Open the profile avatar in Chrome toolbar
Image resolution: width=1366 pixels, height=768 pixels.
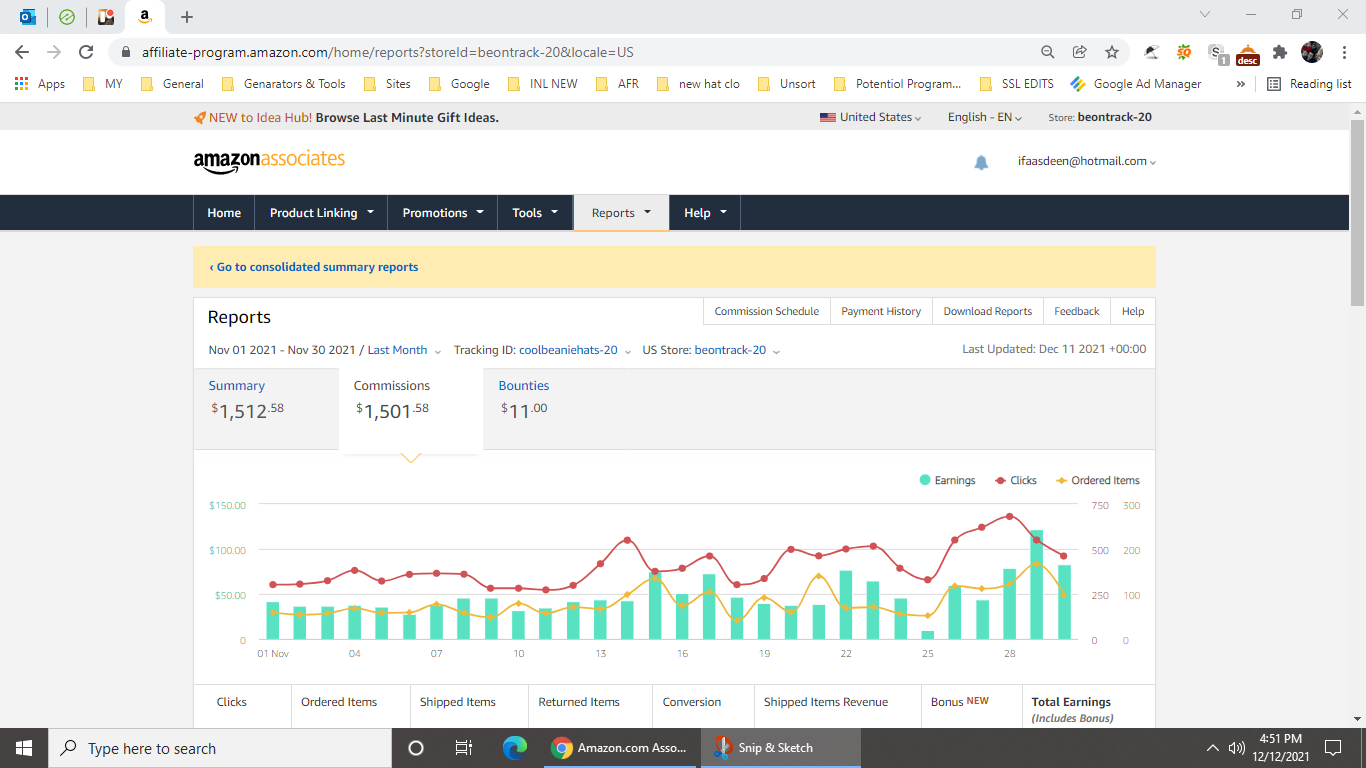1312,52
